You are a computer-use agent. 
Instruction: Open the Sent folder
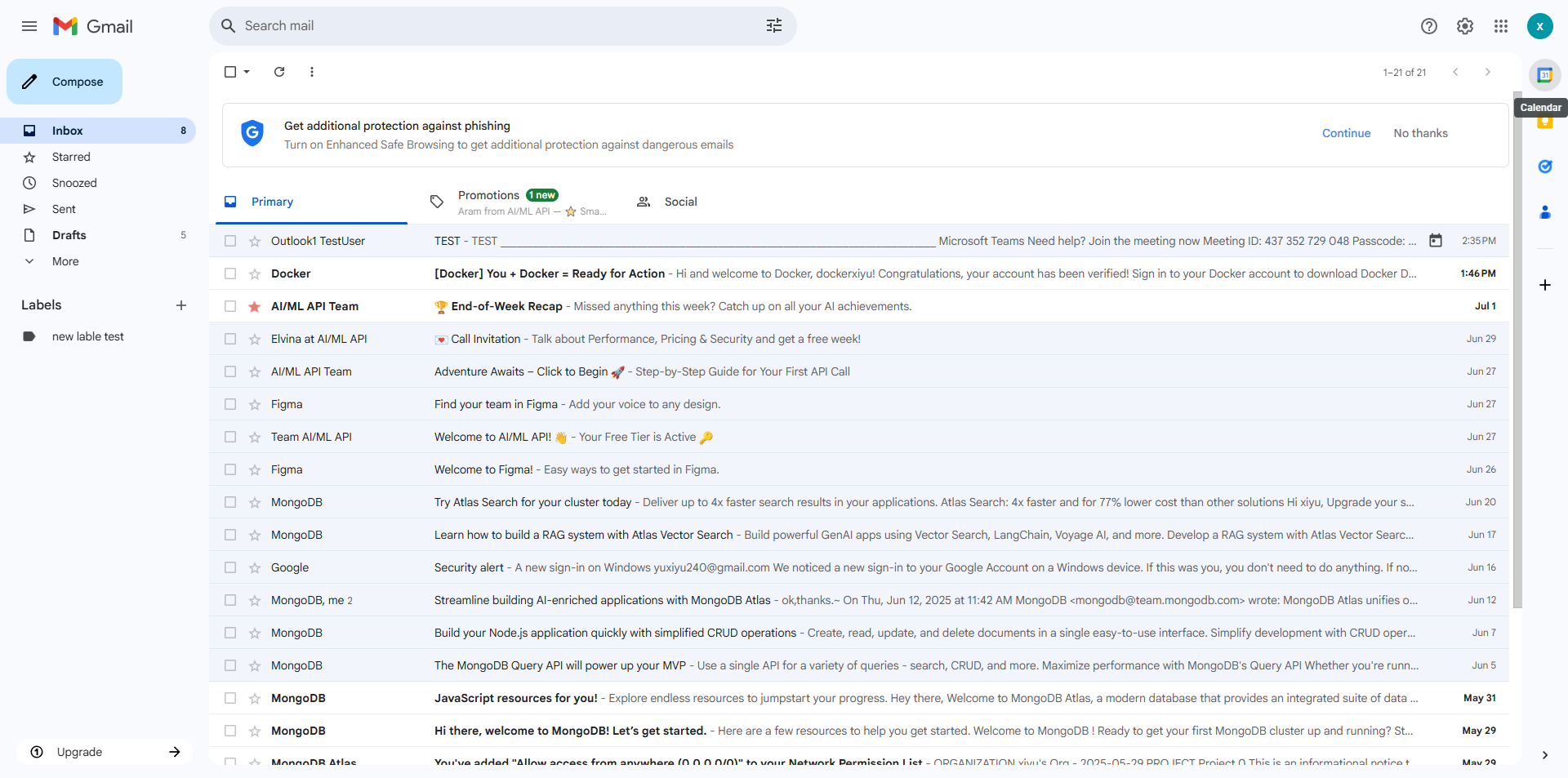click(98, 209)
